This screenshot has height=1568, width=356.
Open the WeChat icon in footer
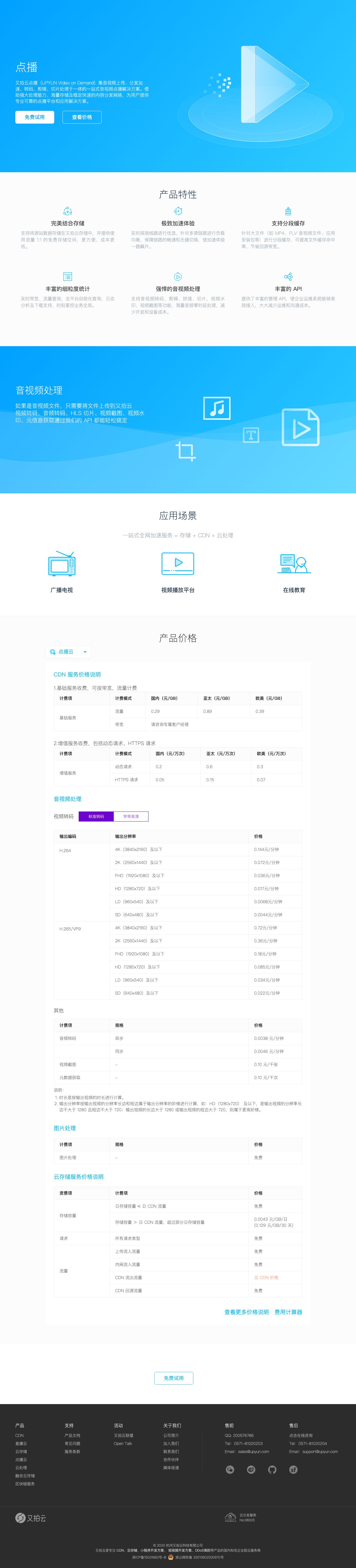[x=230, y=1469]
